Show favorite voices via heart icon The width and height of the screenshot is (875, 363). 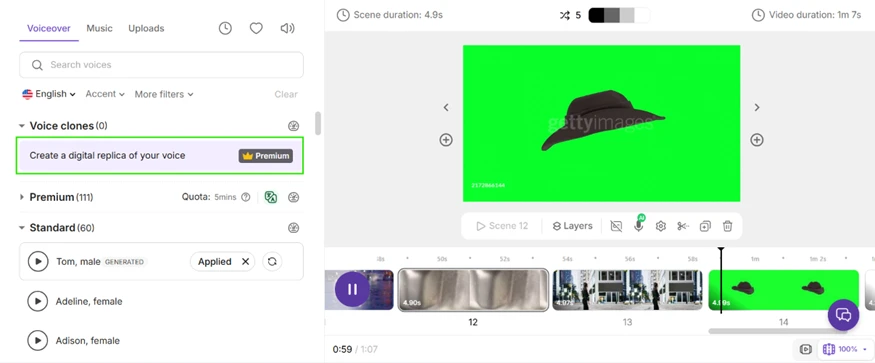(x=256, y=28)
